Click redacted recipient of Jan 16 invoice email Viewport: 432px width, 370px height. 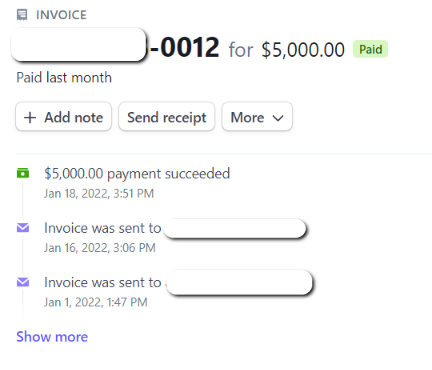[235, 229]
